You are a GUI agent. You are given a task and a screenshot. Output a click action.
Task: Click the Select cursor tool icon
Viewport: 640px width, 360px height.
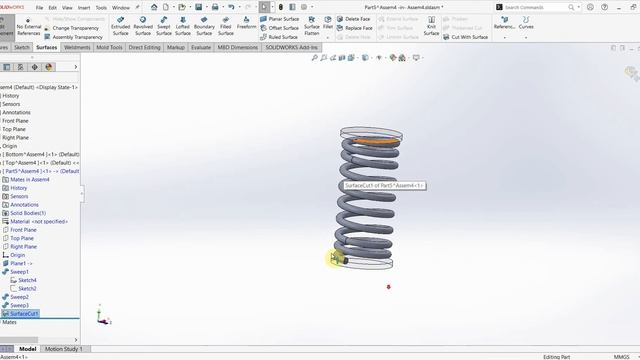click(264, 7)
